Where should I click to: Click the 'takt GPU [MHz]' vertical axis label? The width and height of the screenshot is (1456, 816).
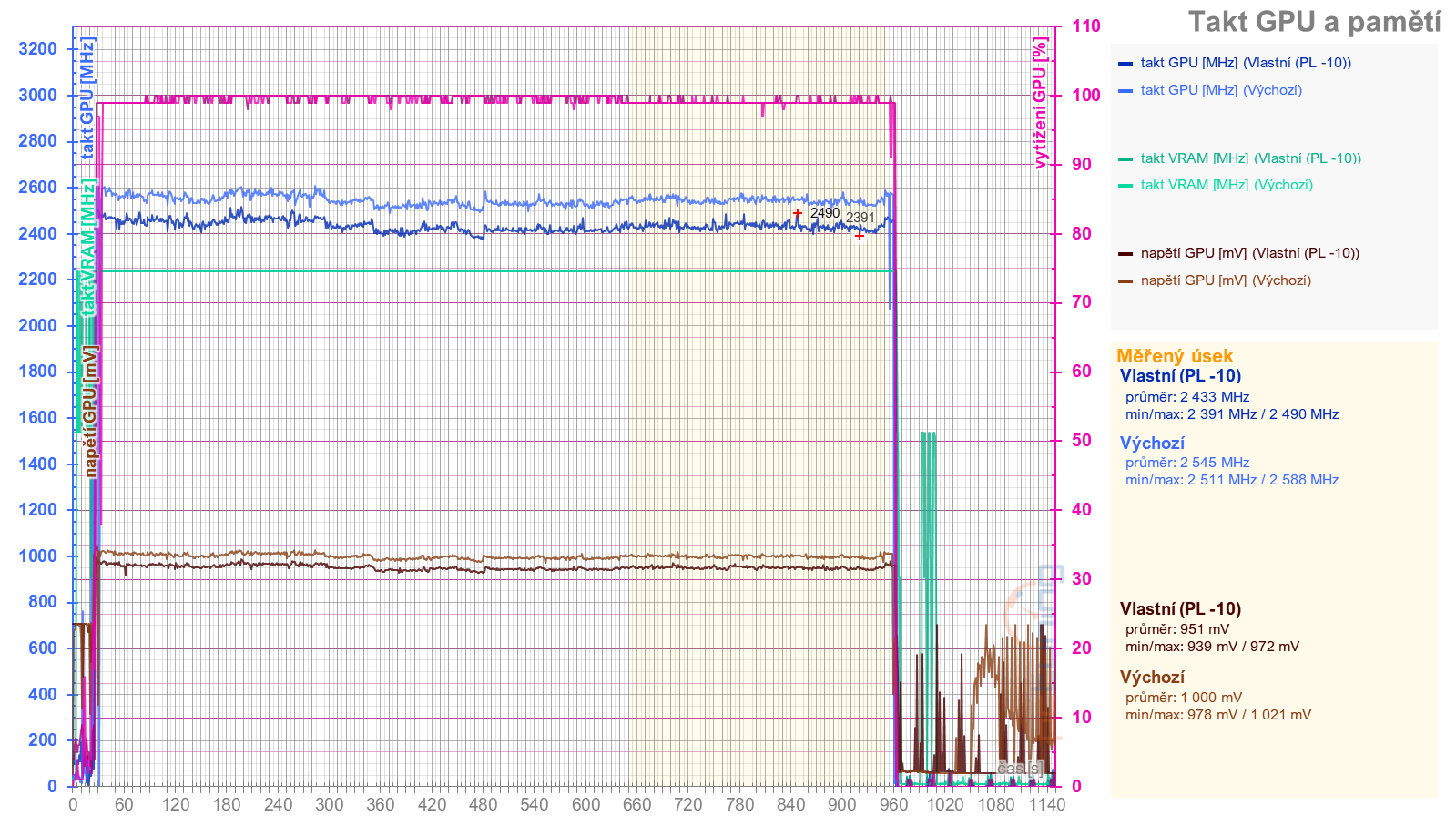87,98
